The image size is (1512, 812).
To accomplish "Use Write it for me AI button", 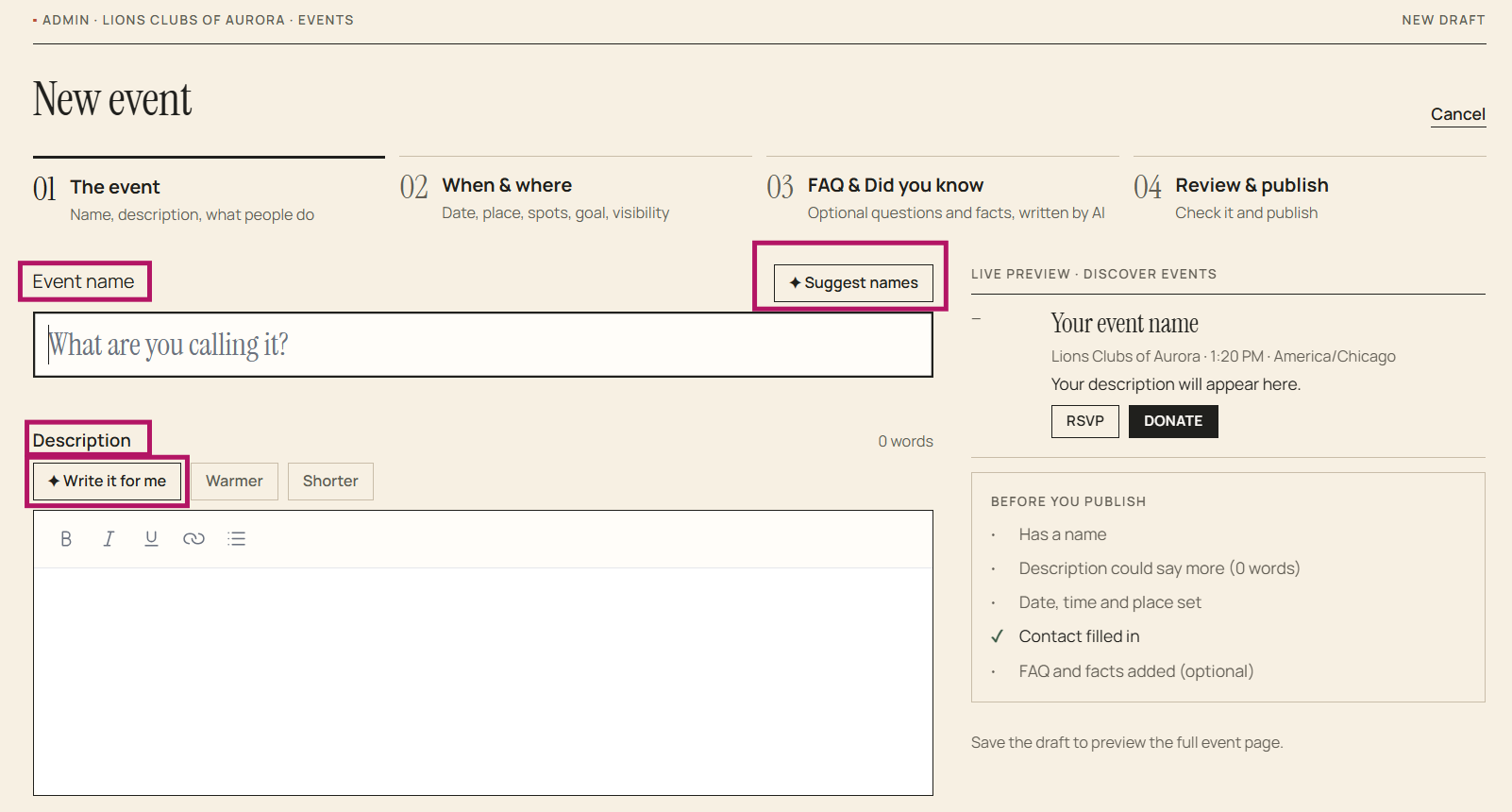I will (x=107, y=482).
